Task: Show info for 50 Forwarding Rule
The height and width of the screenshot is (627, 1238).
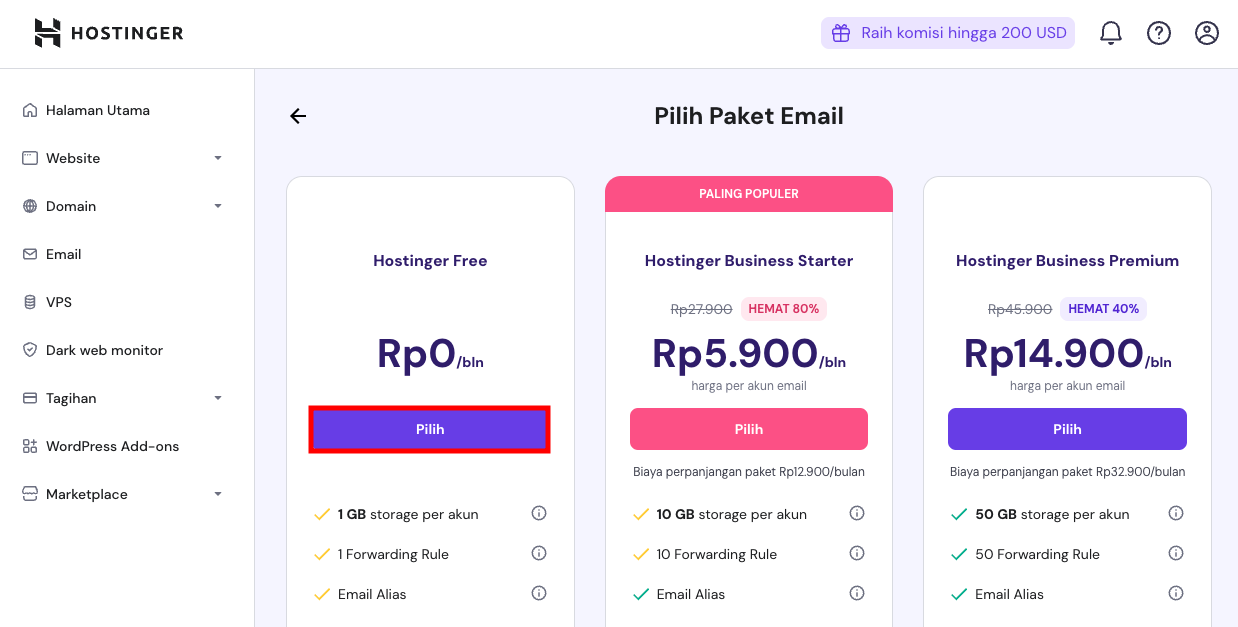Action: (x=1176, y=553)
